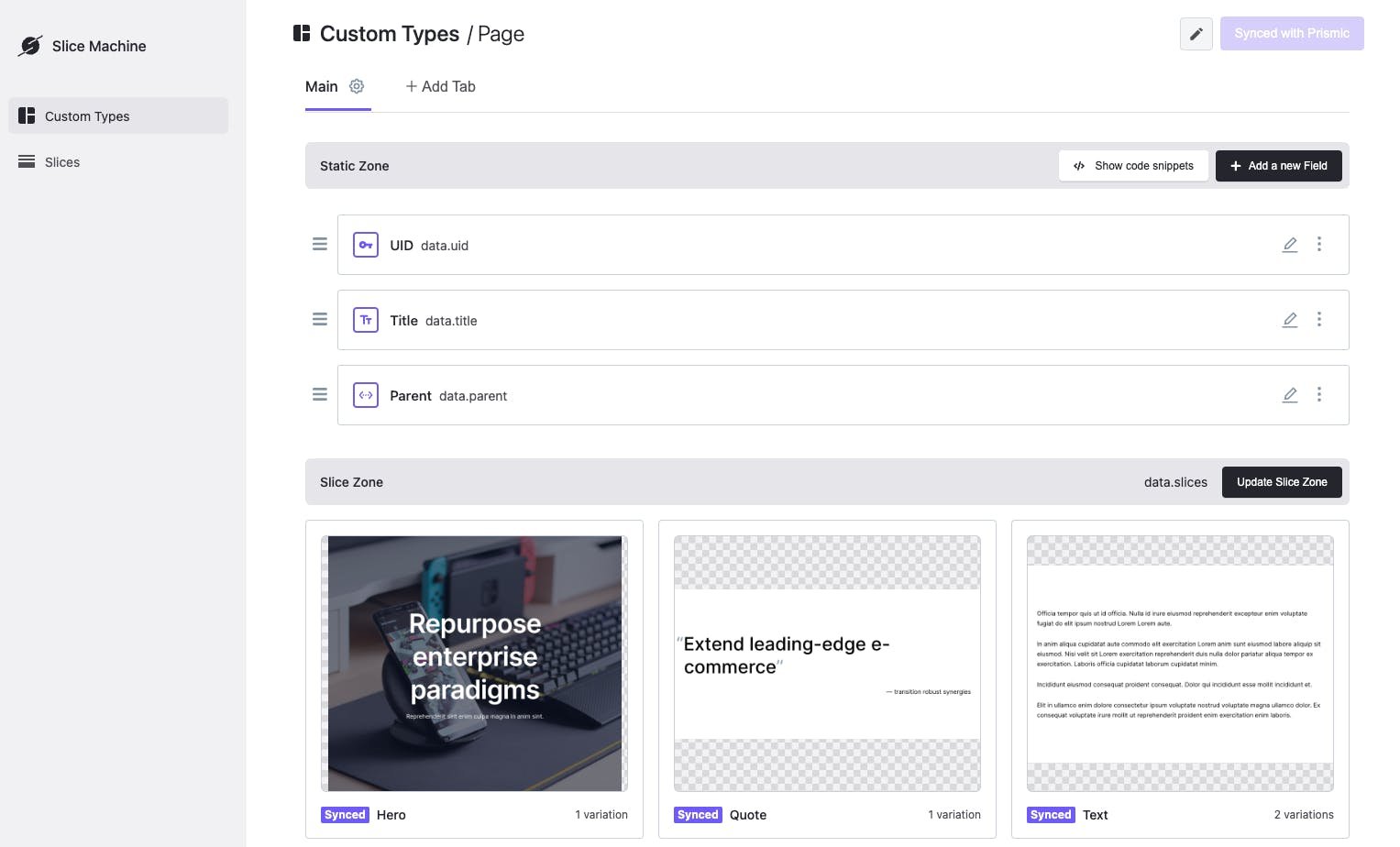Edit the UID field using its pencil icon

click(x=1289, y=245)
